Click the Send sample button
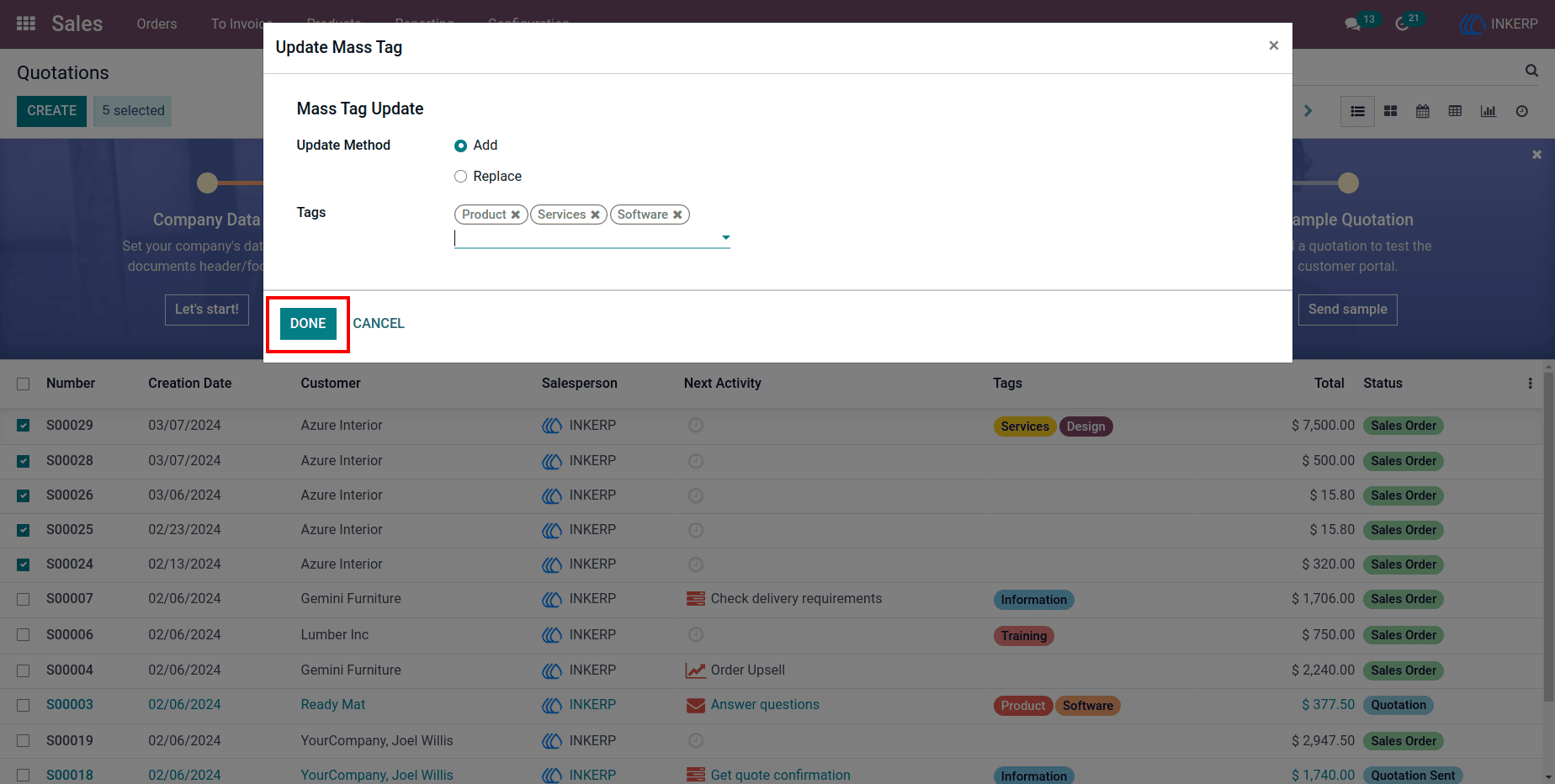The image size is (1555, 784). 1347,310
